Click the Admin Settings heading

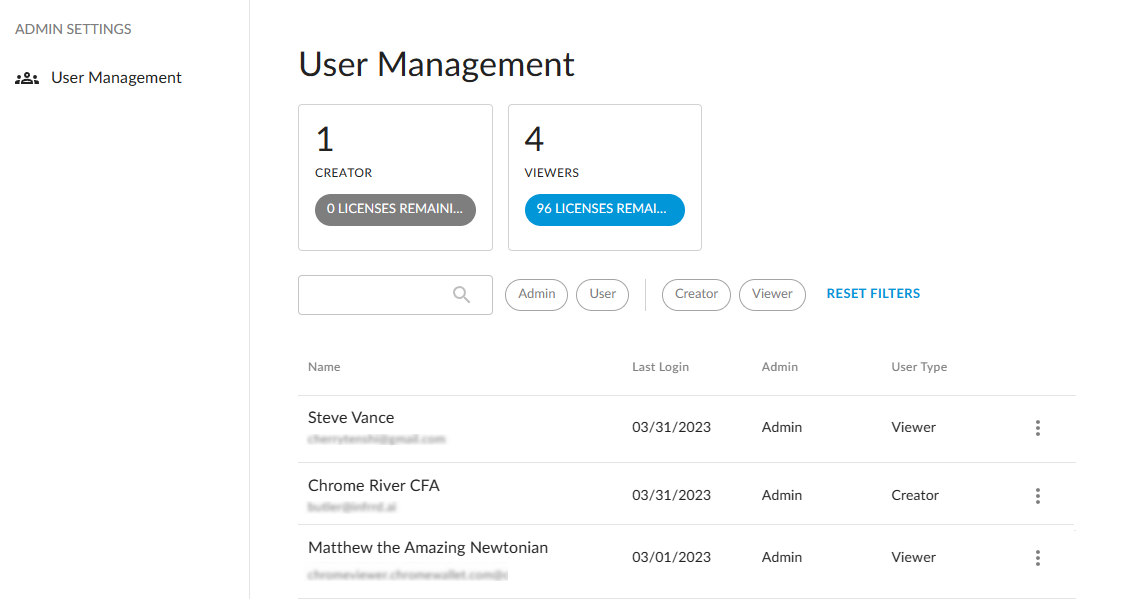(72, 29)
